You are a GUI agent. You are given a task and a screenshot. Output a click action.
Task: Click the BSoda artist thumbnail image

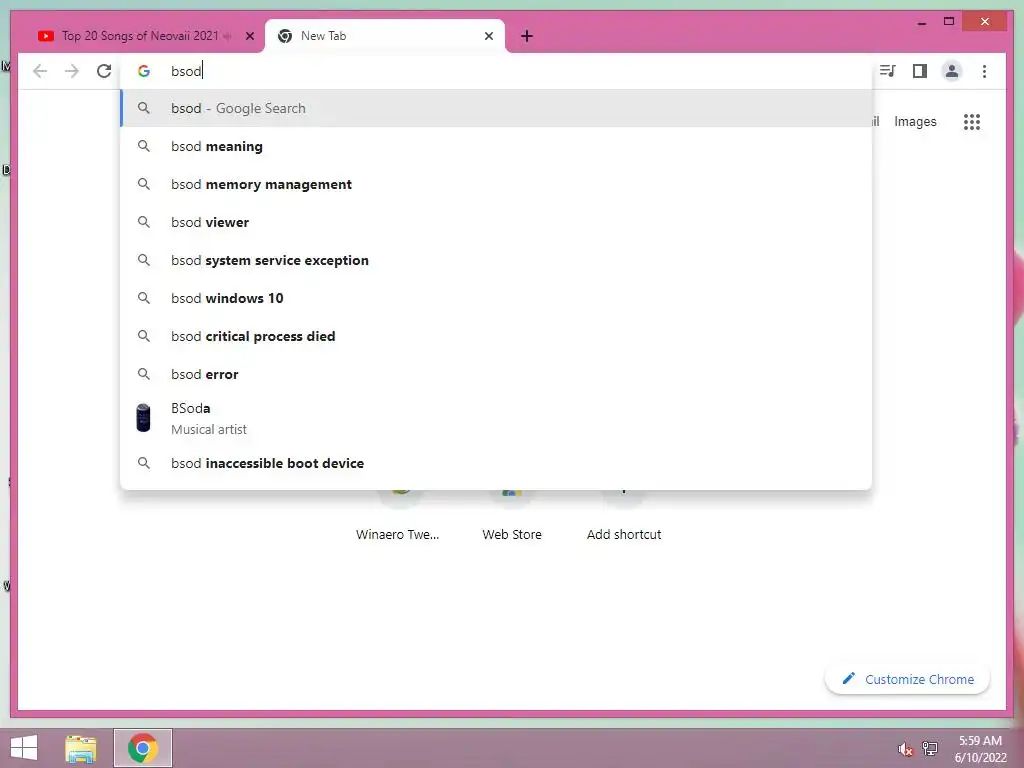143,418
